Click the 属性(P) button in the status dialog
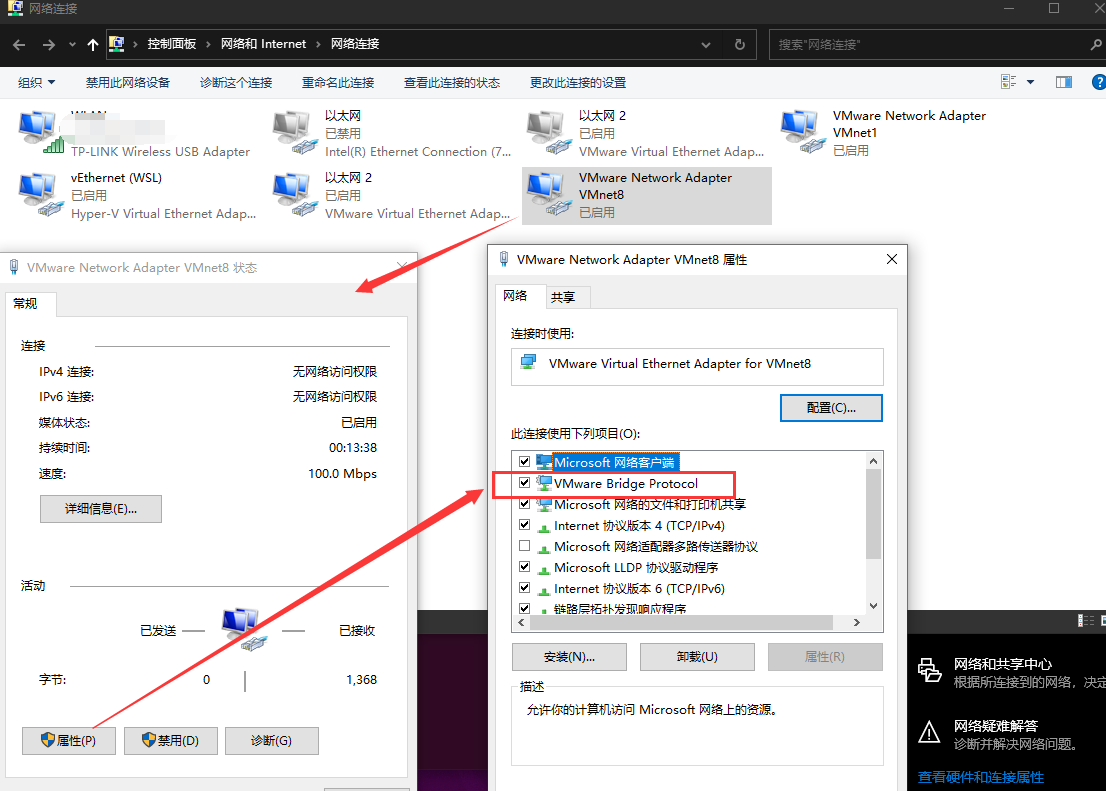The height and width of the screenshot is (791, 1106). pyautogui.click(x=68, y=741)
